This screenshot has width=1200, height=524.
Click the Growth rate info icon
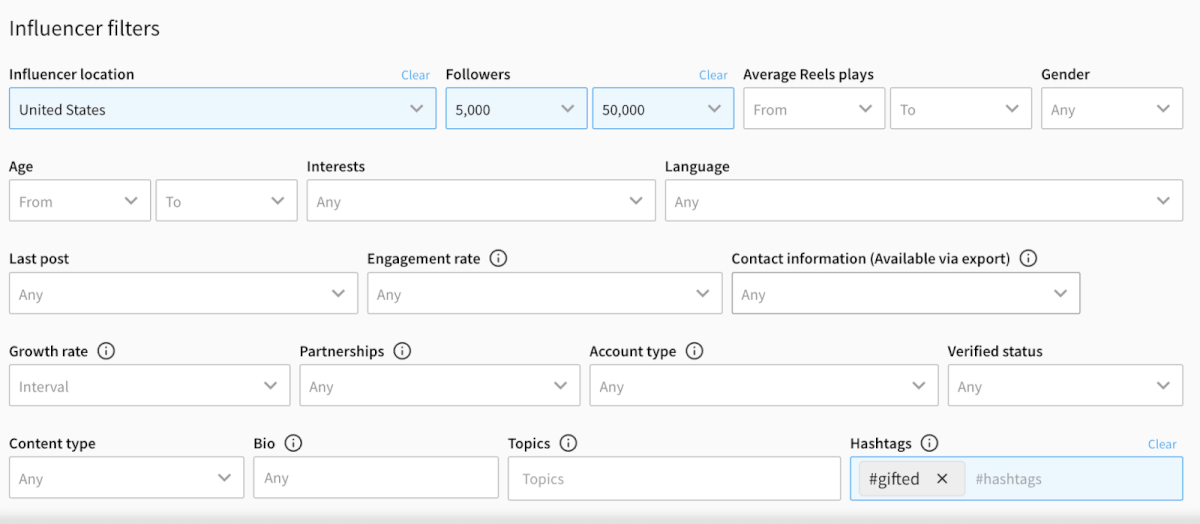[x=106, y=351]
